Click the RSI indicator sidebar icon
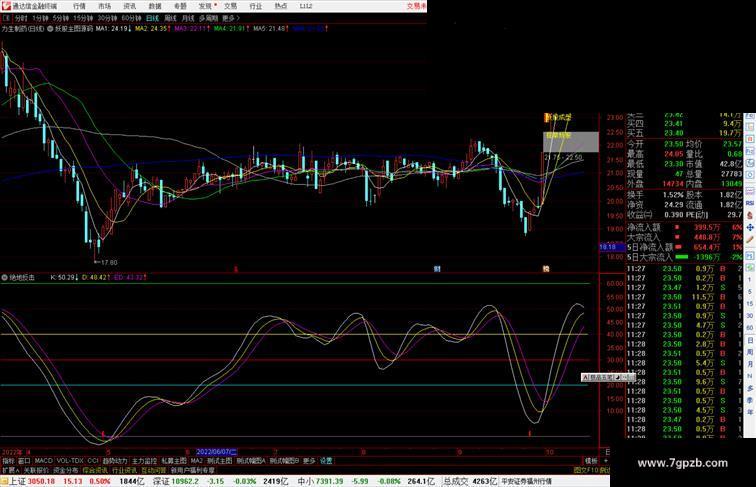Image resolution: width=756 pixels, height=487 pixels. click(750, 203)
